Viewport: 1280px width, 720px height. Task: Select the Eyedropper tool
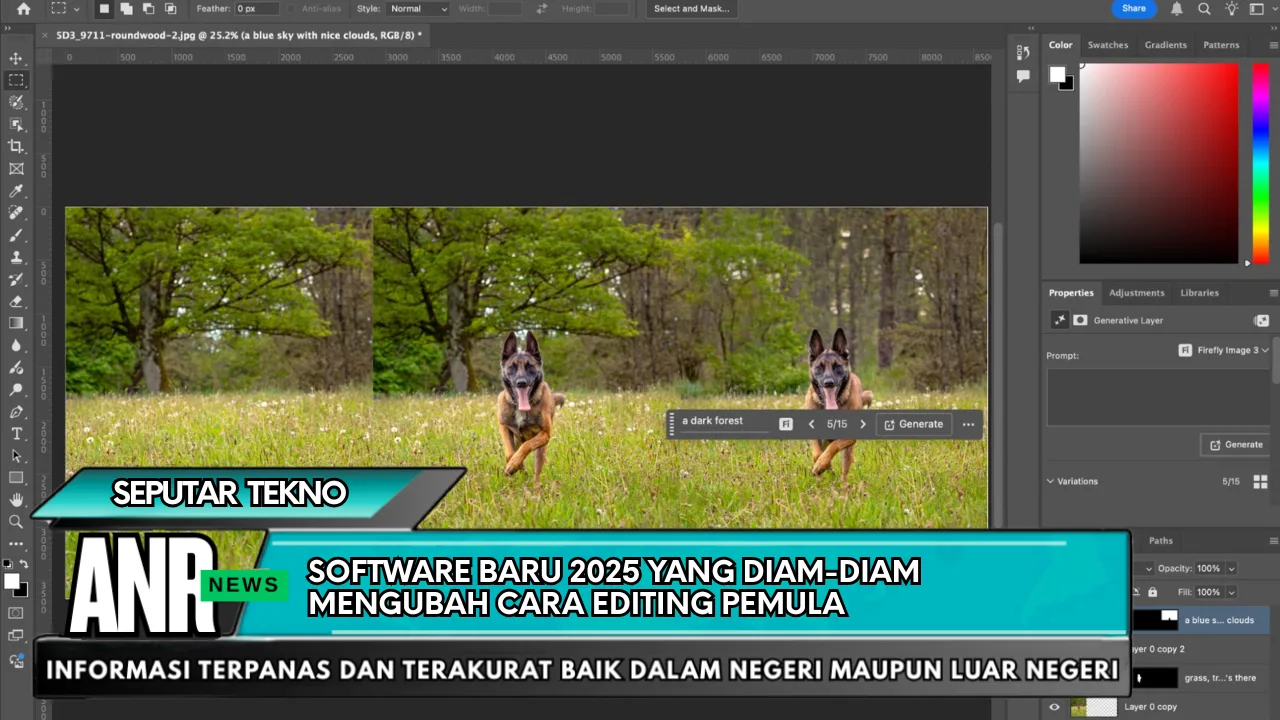pos(16,190)
